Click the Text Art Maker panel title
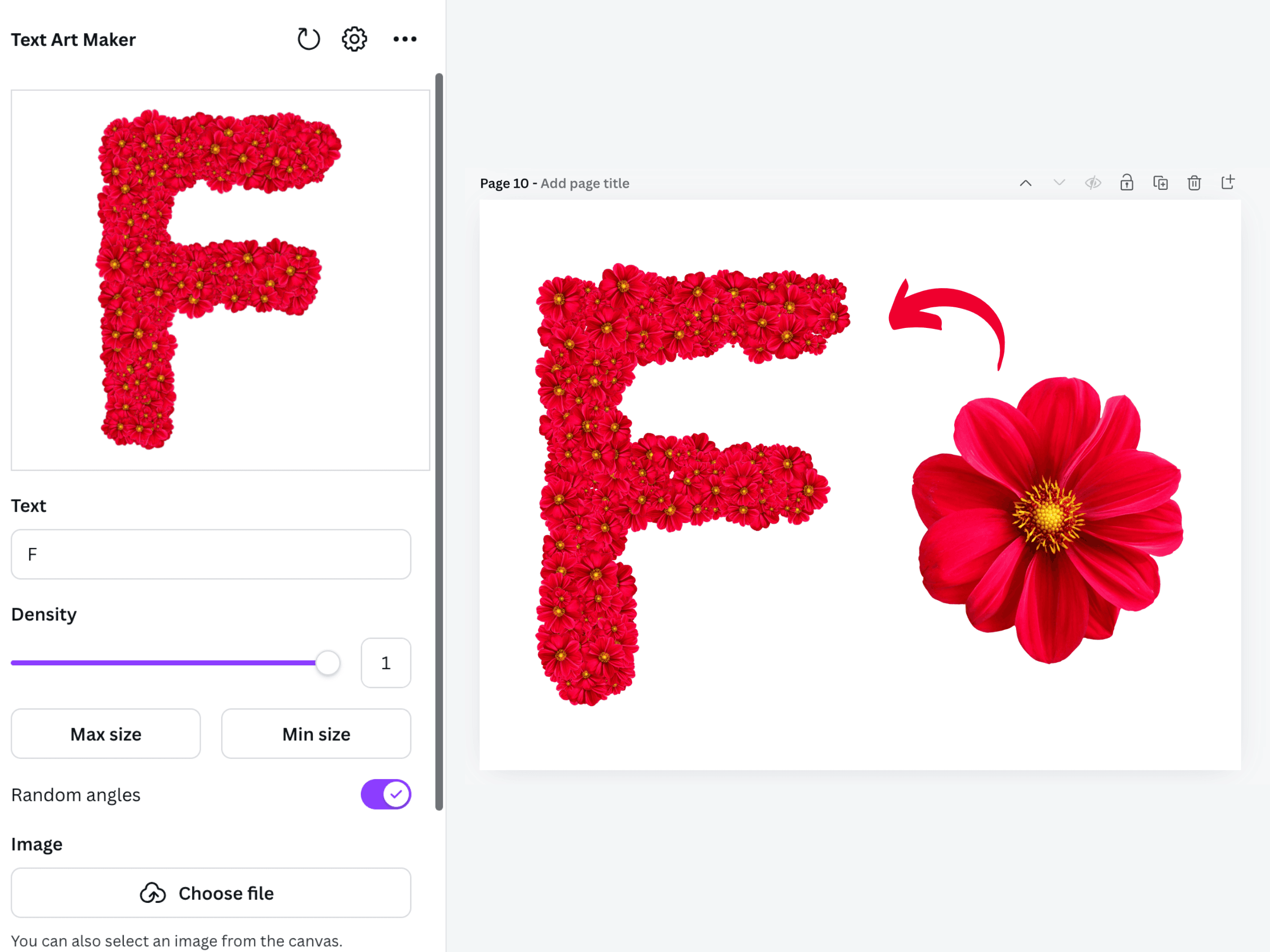This screenshot has width=1270, height=952. 74,40
